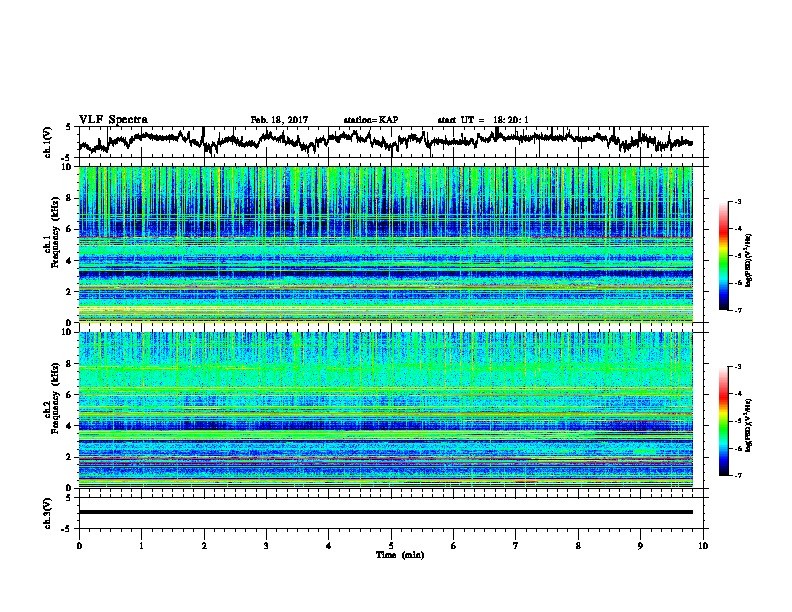Click time axis tick label "0"

point(79,546)
